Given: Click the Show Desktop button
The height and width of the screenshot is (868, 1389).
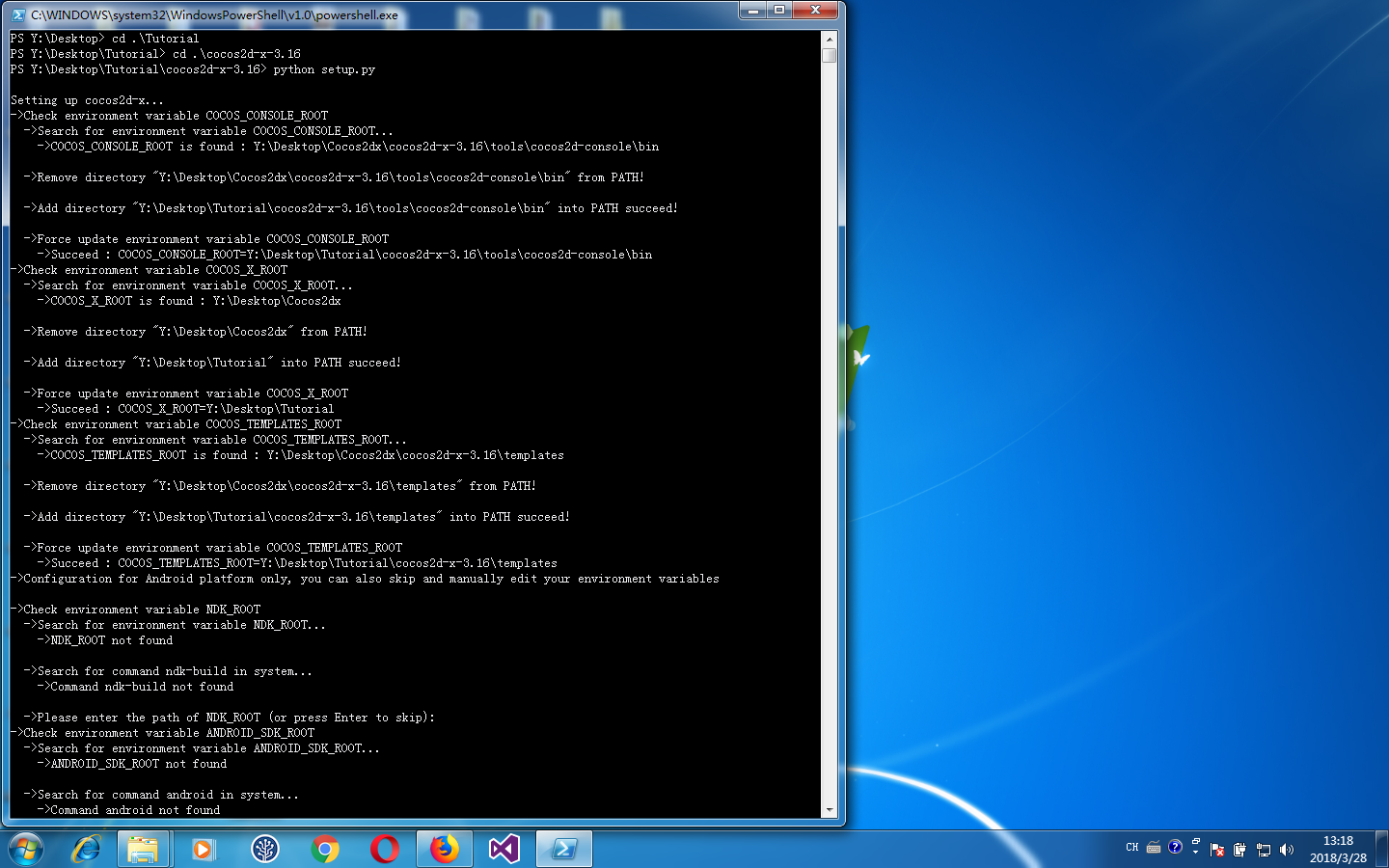Looking at the screenshot, I should pyautogui.click(x=1382, y=849).
